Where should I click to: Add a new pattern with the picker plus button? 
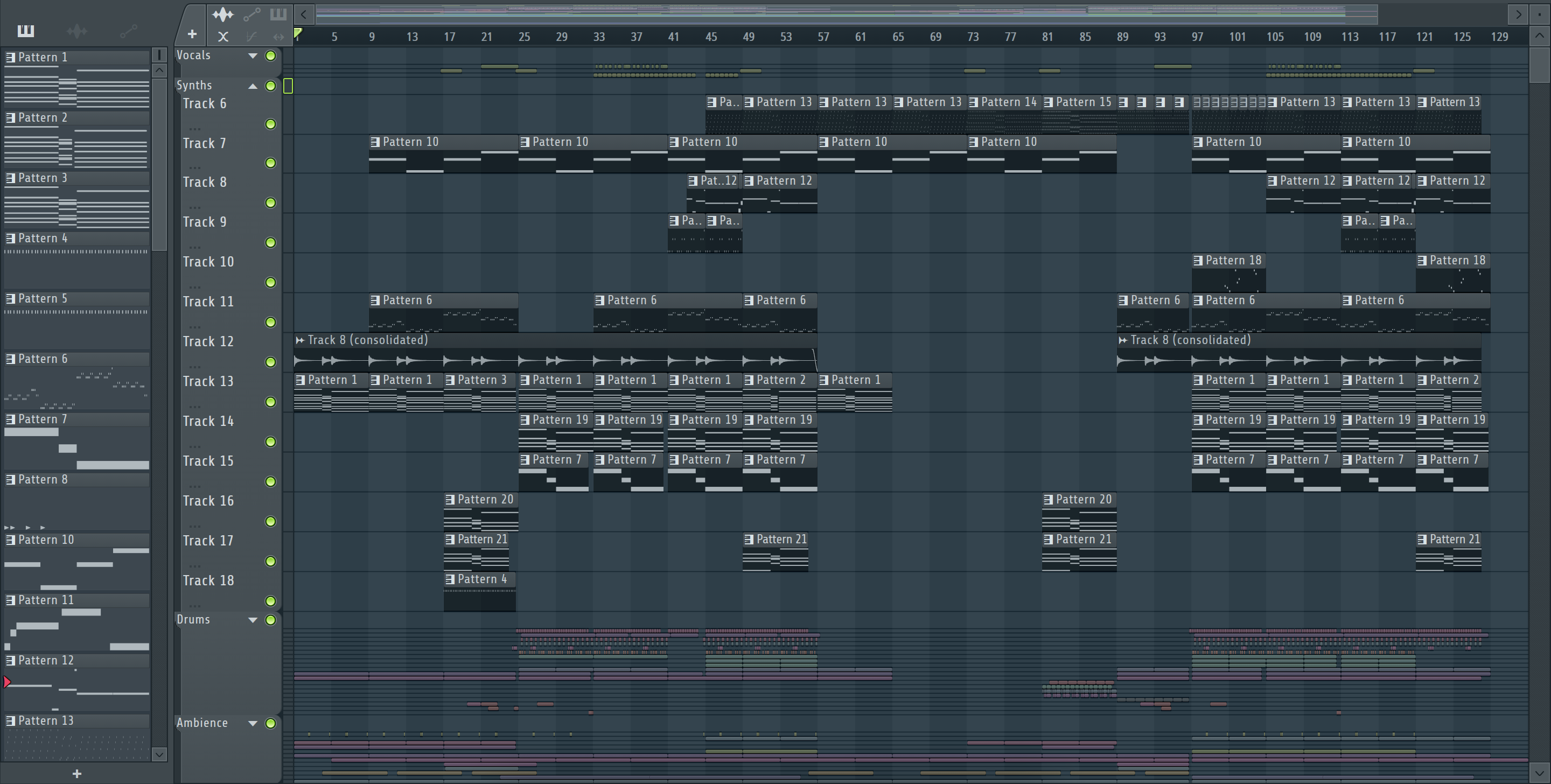click(x=76, y=773)
